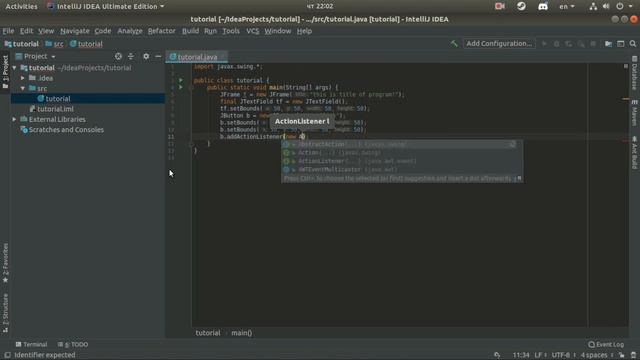Toggle the Database side tool tab
This screenshot has width=640, height=360.
[x=634, y=73]
